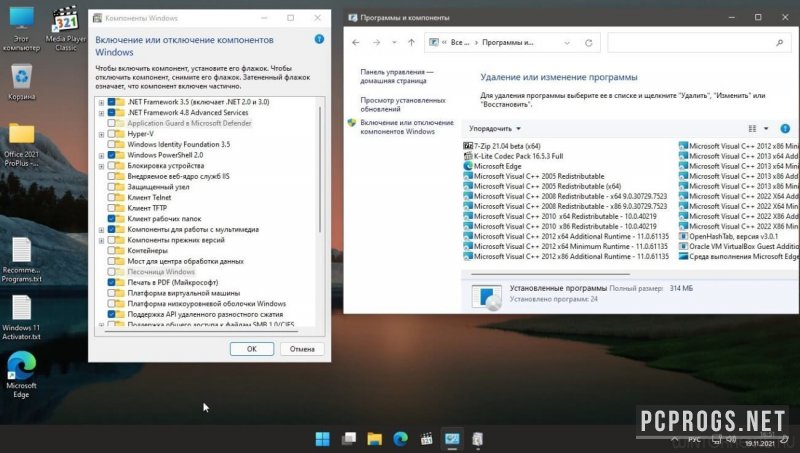Click horizontal scrollbar in Windows Features list
The height and width of the screenshot is (453, 800).
[x=202, y=331]
